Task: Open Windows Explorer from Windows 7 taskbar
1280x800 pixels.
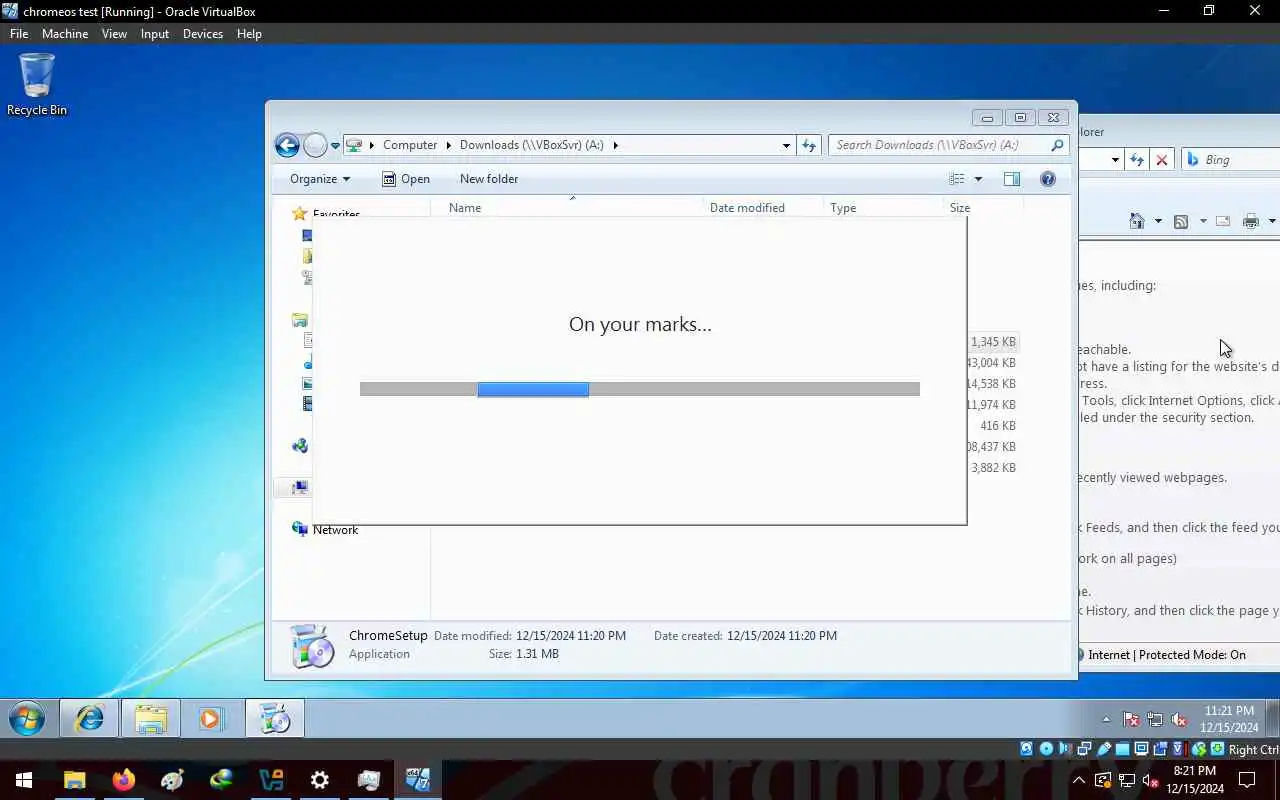Action: 151,718
